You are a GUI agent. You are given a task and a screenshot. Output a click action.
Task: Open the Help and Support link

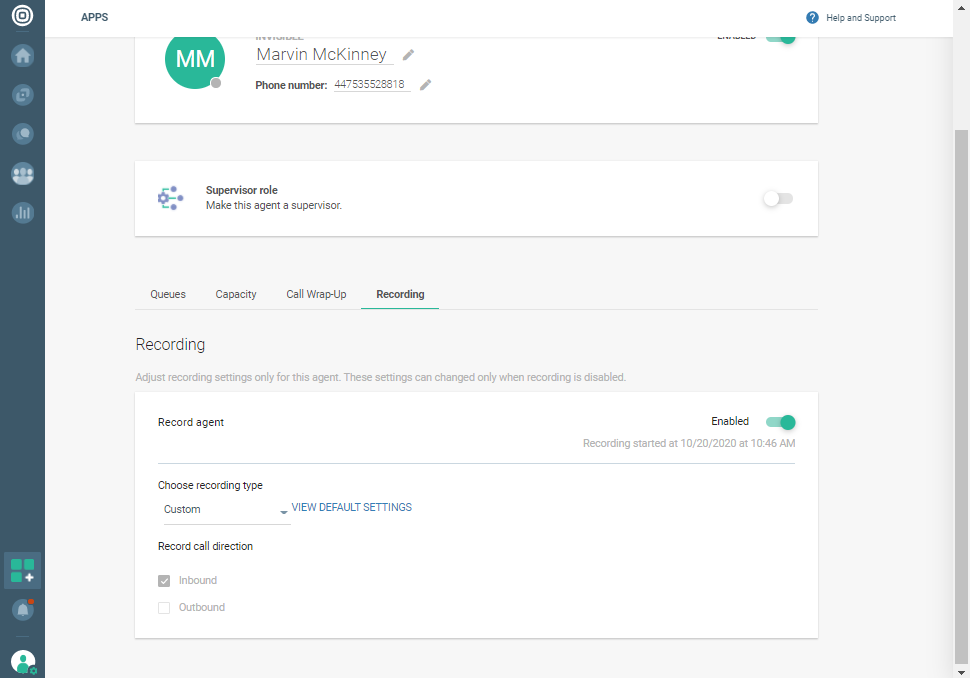[x=860, y=18]
